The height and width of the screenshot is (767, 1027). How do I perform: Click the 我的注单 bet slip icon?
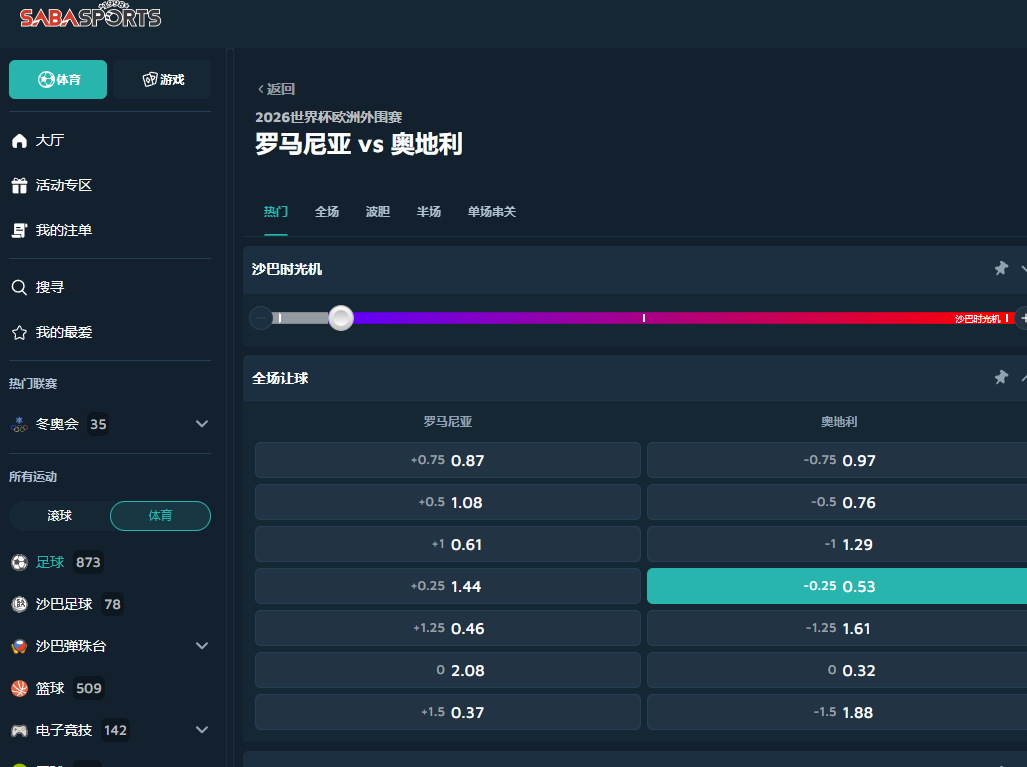pos(19,231)
